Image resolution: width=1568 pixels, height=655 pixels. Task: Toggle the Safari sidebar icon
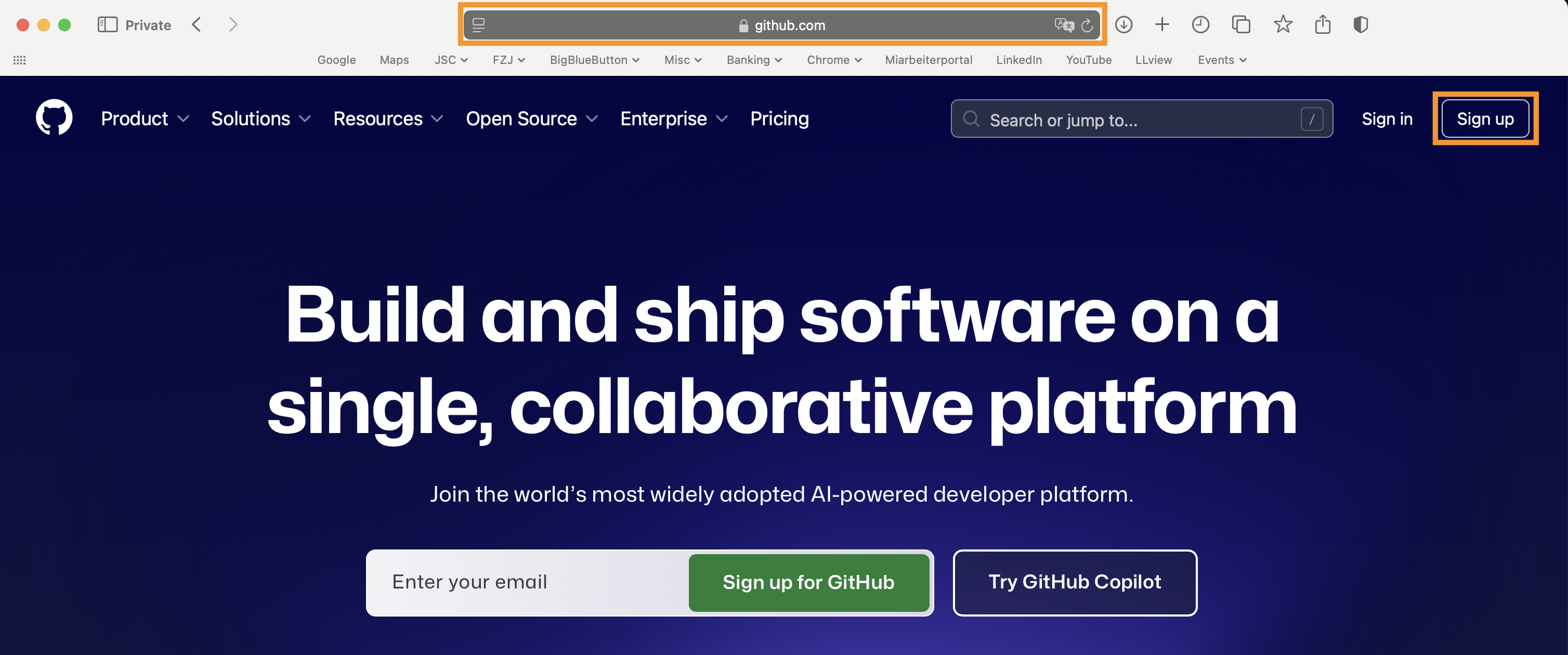point(107,25)
